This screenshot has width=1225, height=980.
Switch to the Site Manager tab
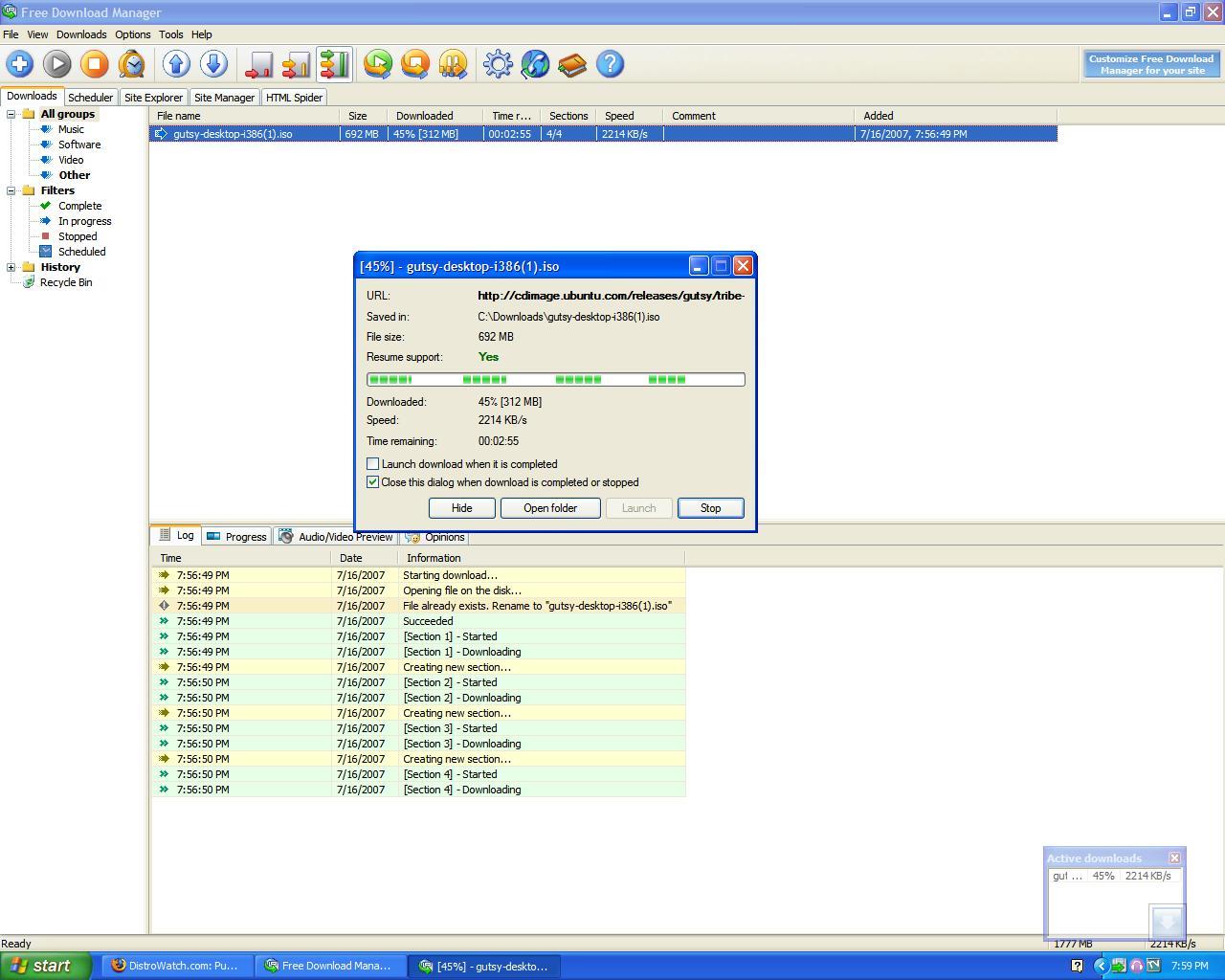[x=224, y=98]
